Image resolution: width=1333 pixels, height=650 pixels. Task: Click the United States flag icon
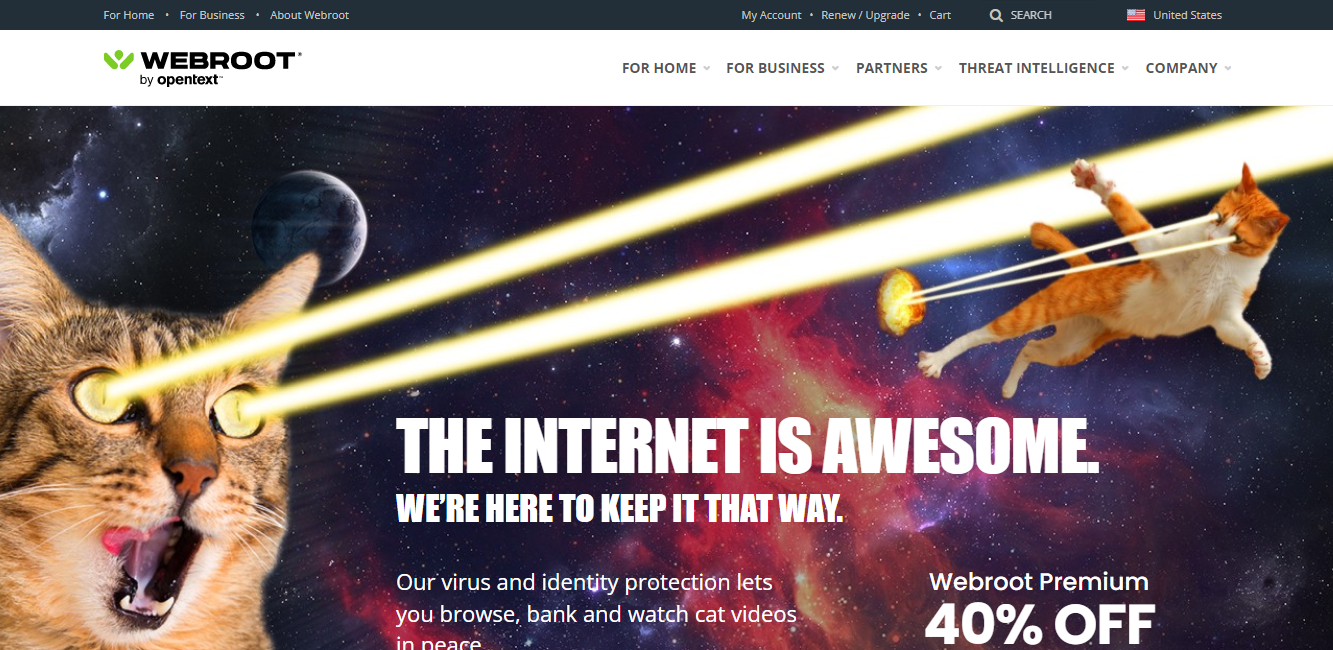(1136, 15)
